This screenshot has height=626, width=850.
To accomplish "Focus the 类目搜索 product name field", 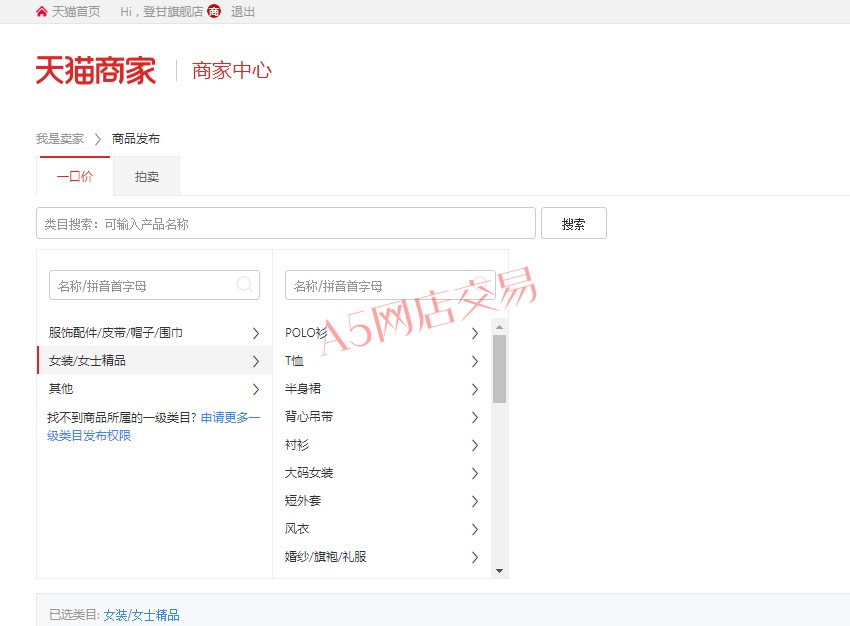I will pyautogui.click(x=286, y=223).
